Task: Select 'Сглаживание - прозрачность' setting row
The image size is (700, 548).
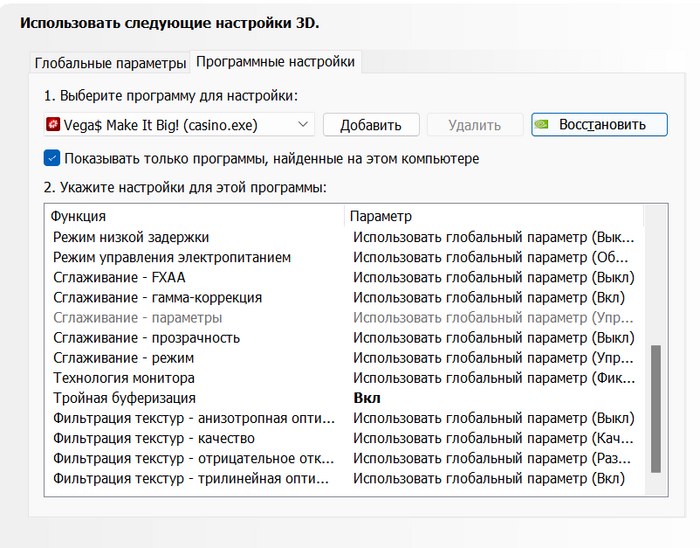Action: click(x=145, y=338)
